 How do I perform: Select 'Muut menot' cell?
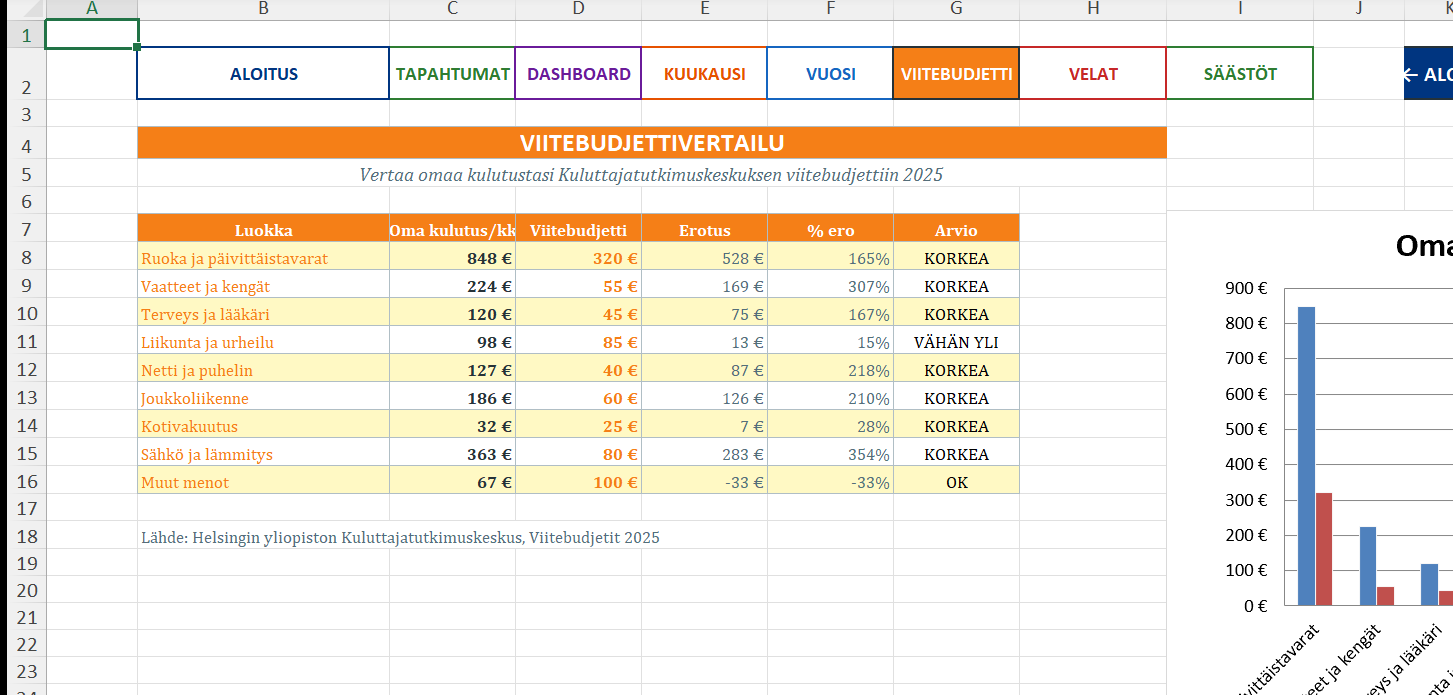263,482
